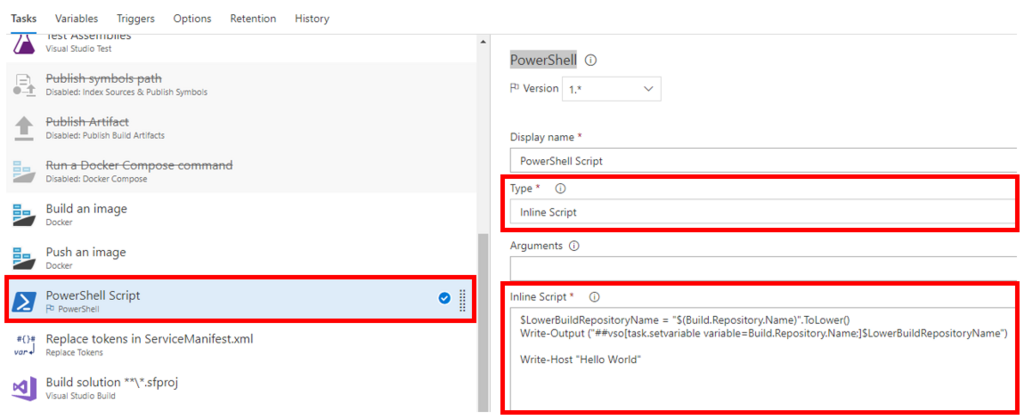Select the Run a Docker Compose command task
Screen dimensions: 1024x420
(x=242, y=171)
